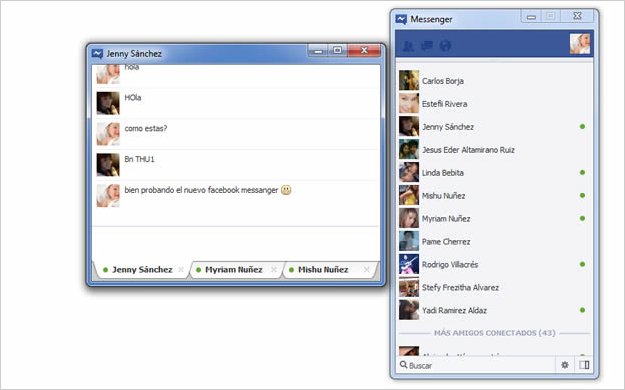Open the messages icon in Messenger header

427,45
